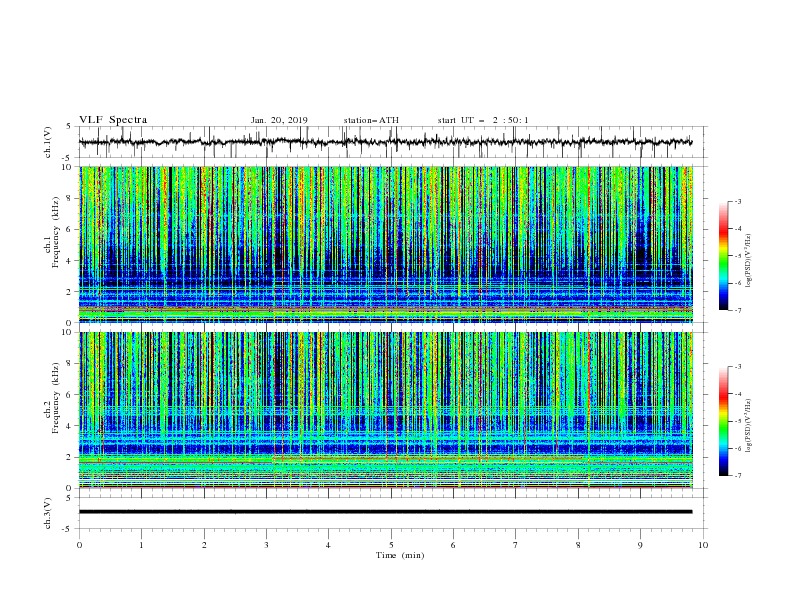Click tick label '7' on the time axis
Viewport: 792px width, 612px height.
pyautogui.click(x=516, y=545)
